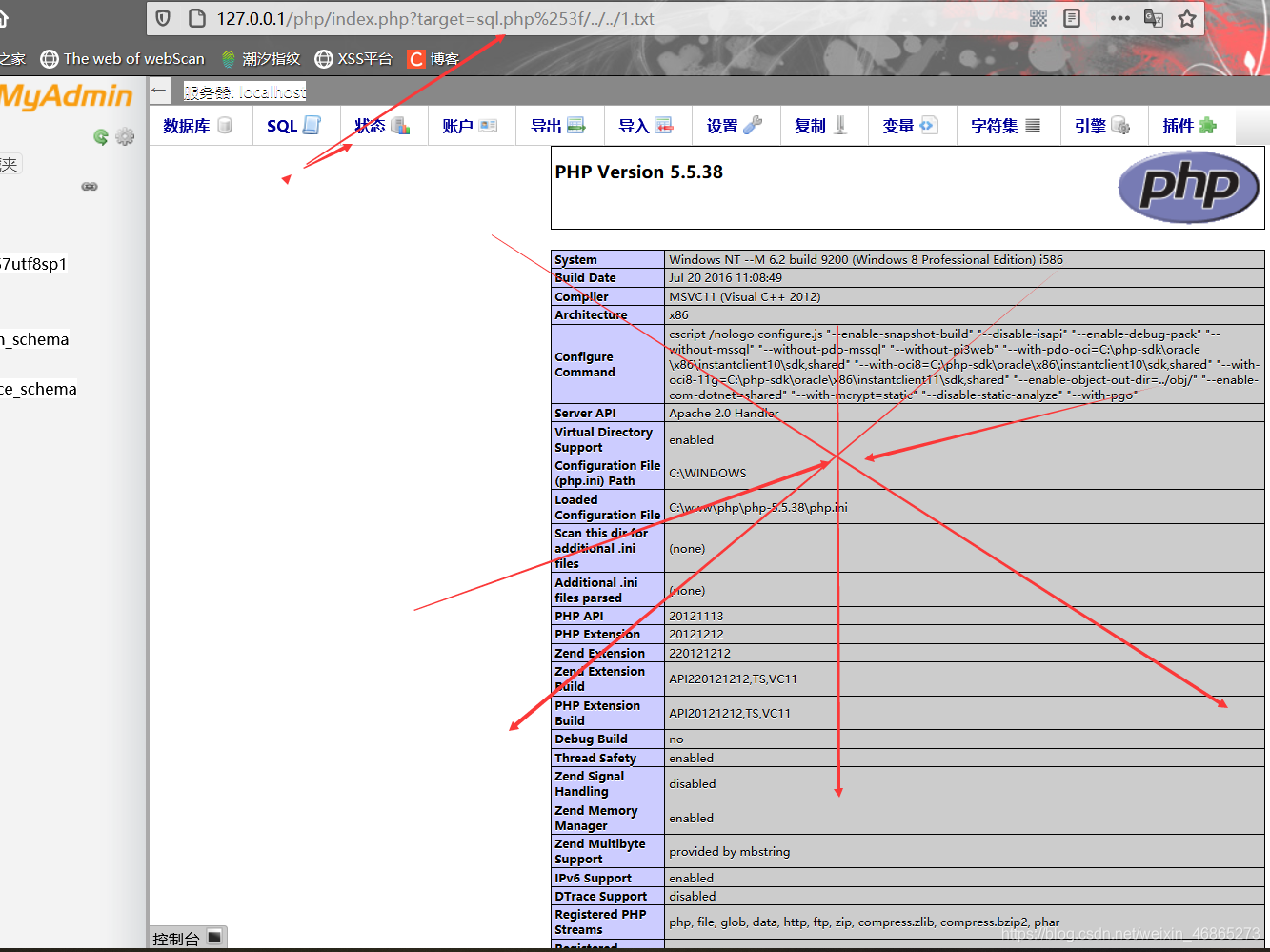
Task: Open phpMyAdmin navigation settings gear
Action: 125,137
